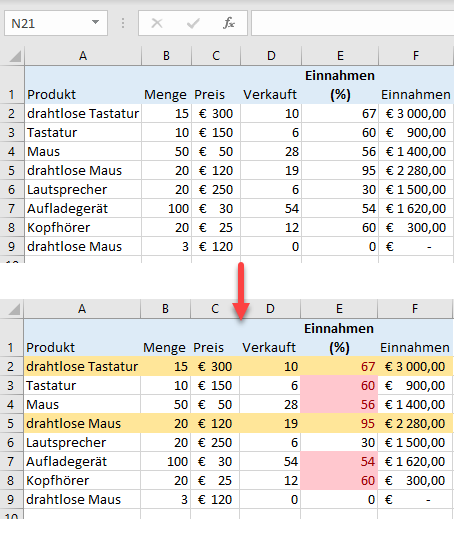Click the empty formula bar input field
The height and width of the screenshot is (541, 456).
353,23
